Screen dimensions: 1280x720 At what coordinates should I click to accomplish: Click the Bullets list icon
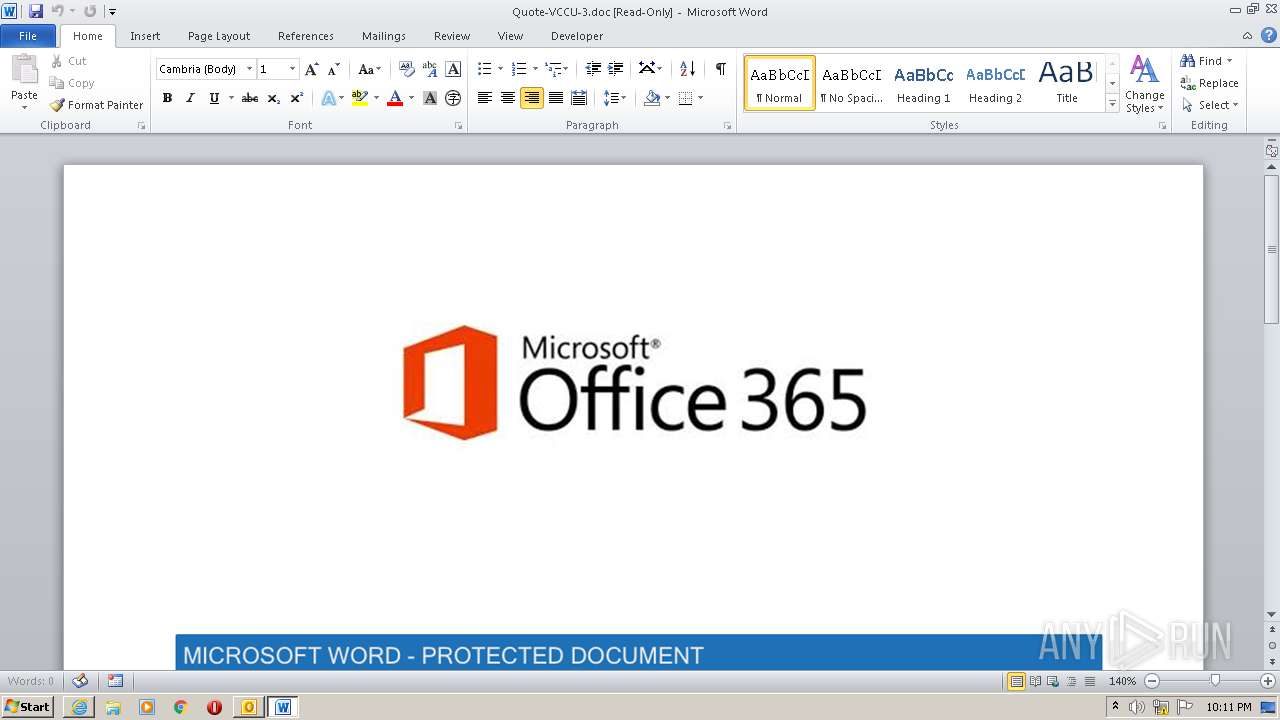[x=484, y=69]
